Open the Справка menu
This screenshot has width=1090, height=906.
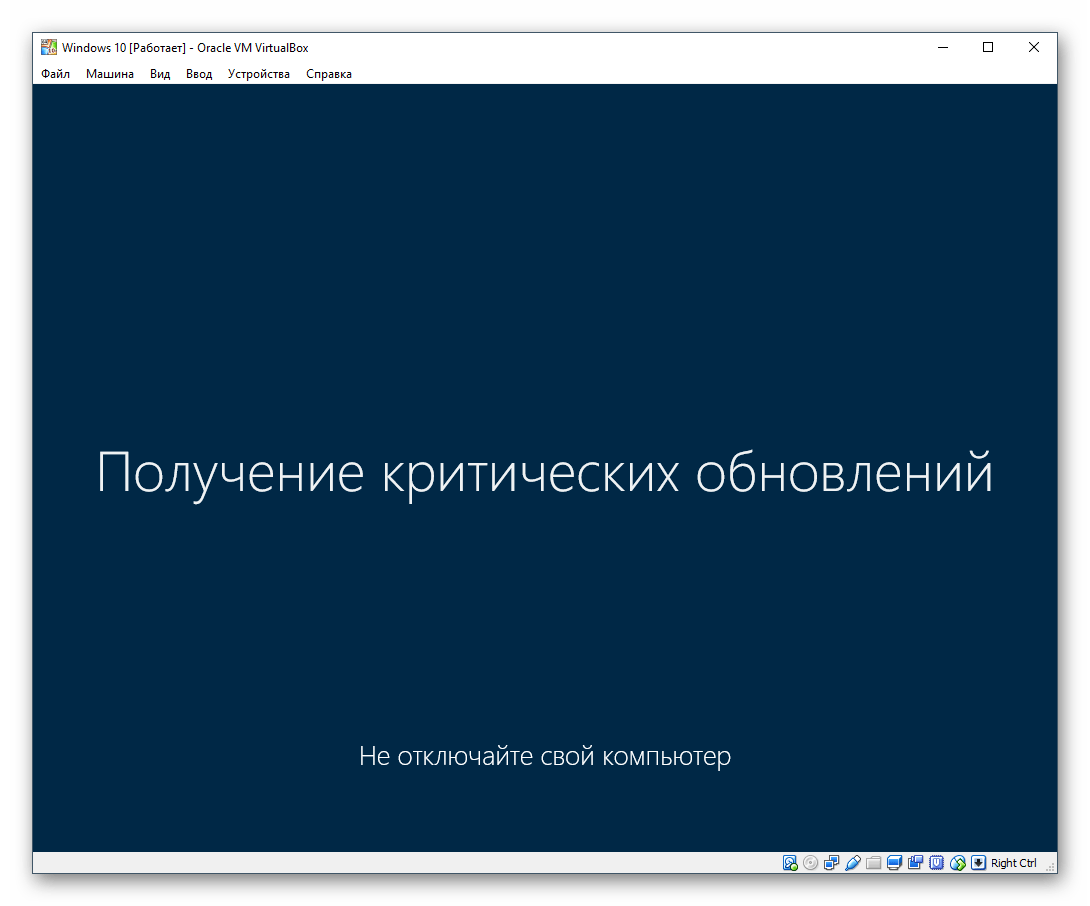(x=329, y=74)
